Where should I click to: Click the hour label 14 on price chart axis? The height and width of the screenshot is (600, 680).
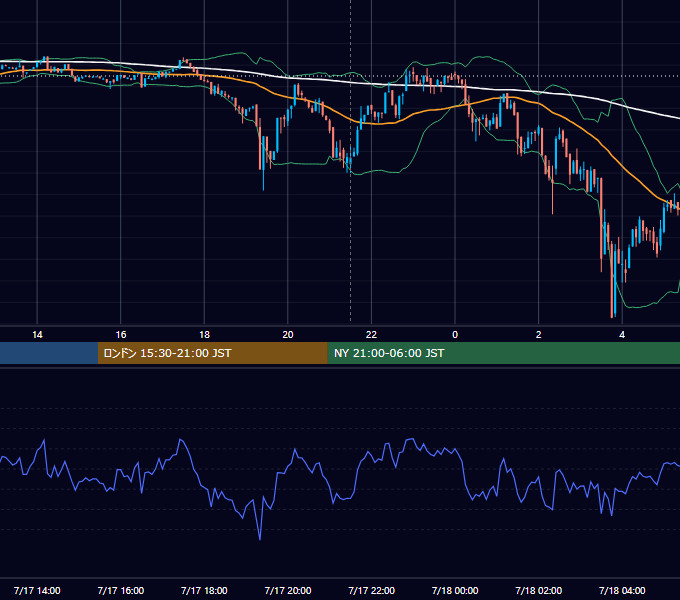click(37, 335)
